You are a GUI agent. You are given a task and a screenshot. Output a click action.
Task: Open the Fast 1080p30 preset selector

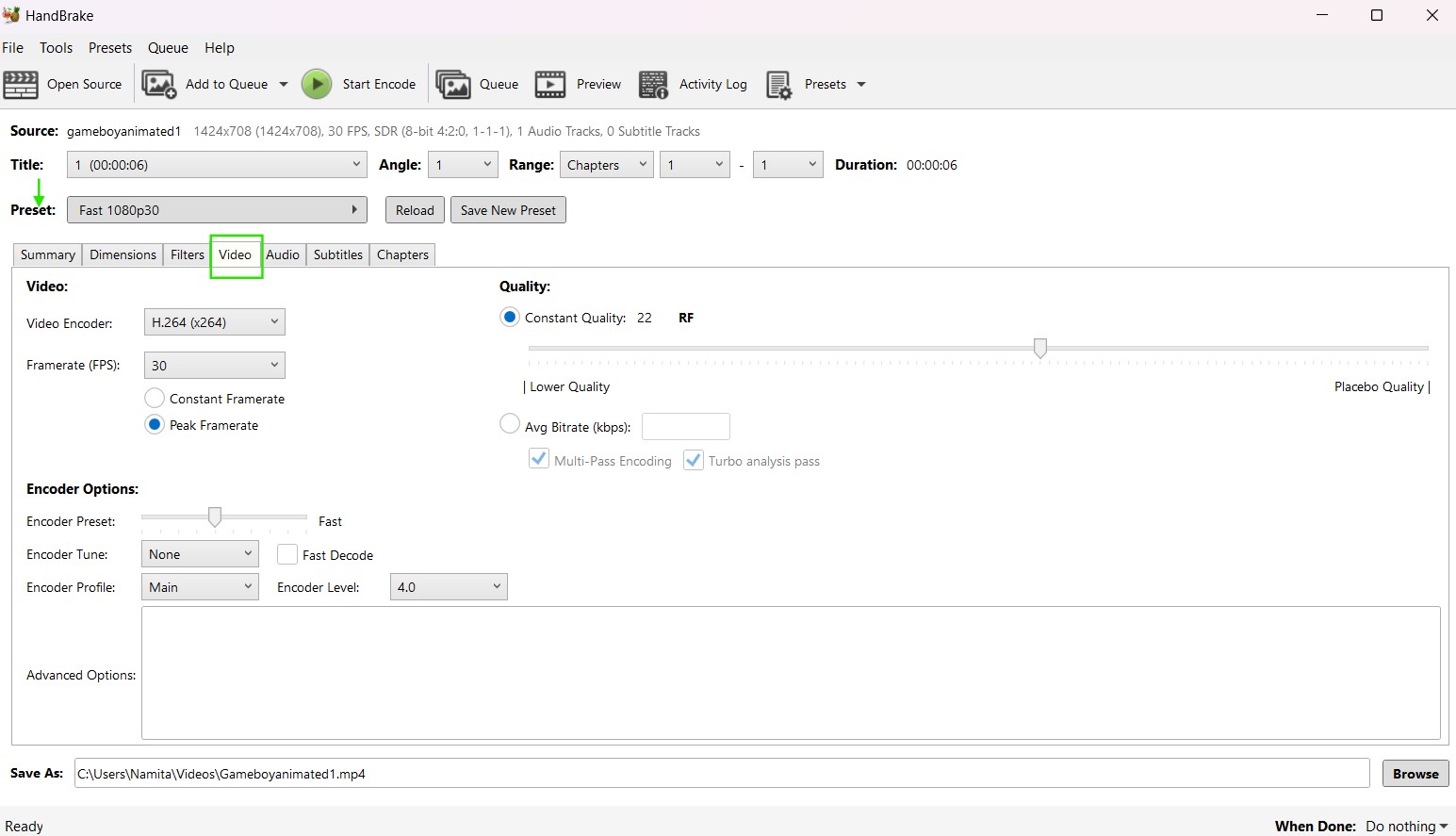click(217, 210)
